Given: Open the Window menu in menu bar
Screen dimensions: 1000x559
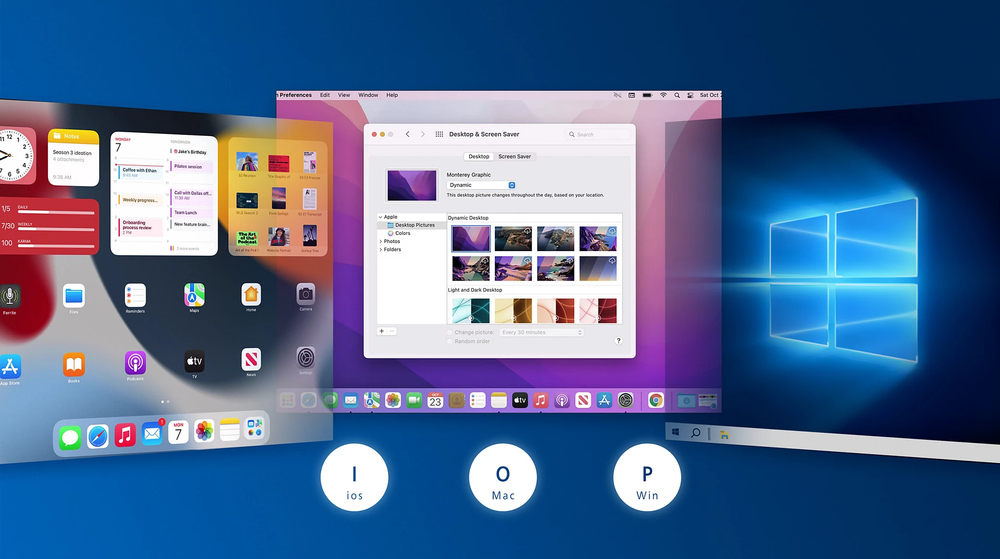Looking at the screenshot, I should click(368, 95).
